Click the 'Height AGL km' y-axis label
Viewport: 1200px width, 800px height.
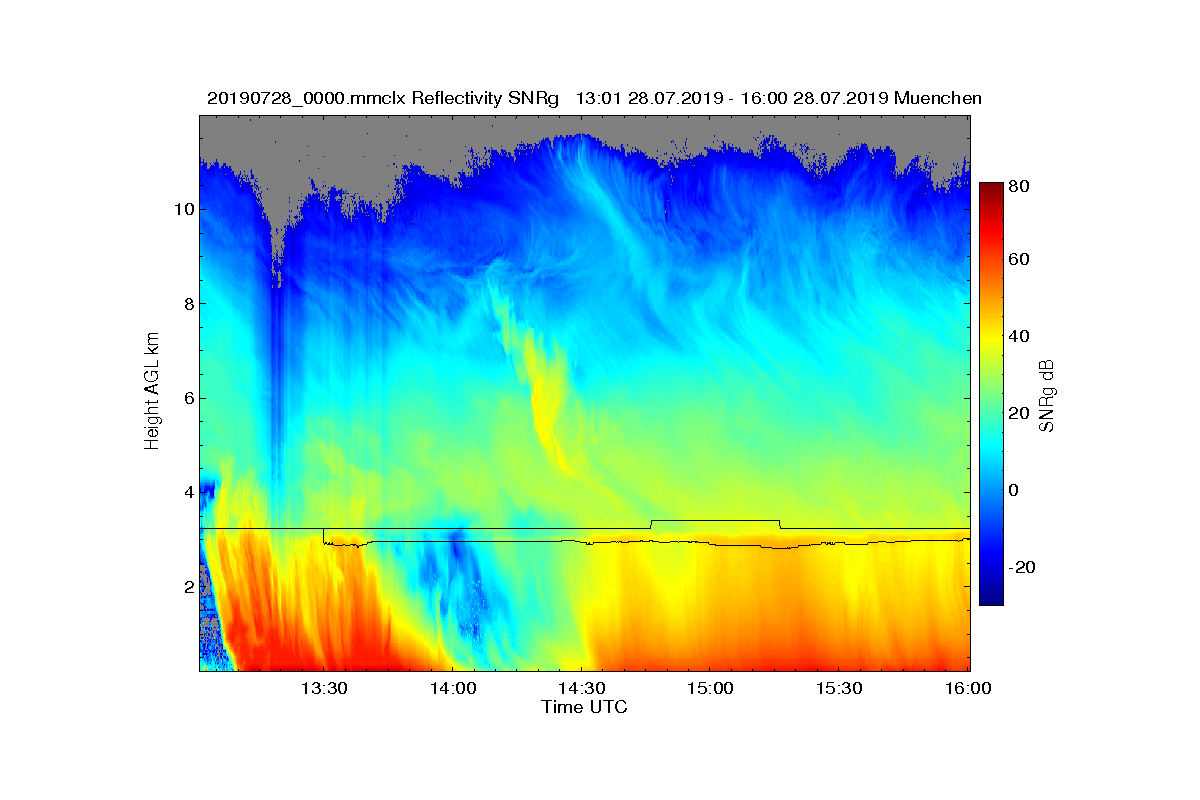point(152,393)
